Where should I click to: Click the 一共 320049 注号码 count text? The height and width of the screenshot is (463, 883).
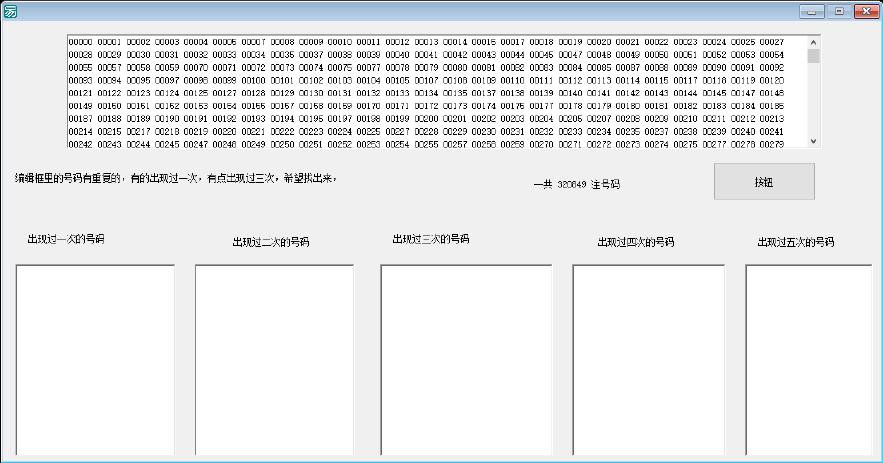pos(579,185)
